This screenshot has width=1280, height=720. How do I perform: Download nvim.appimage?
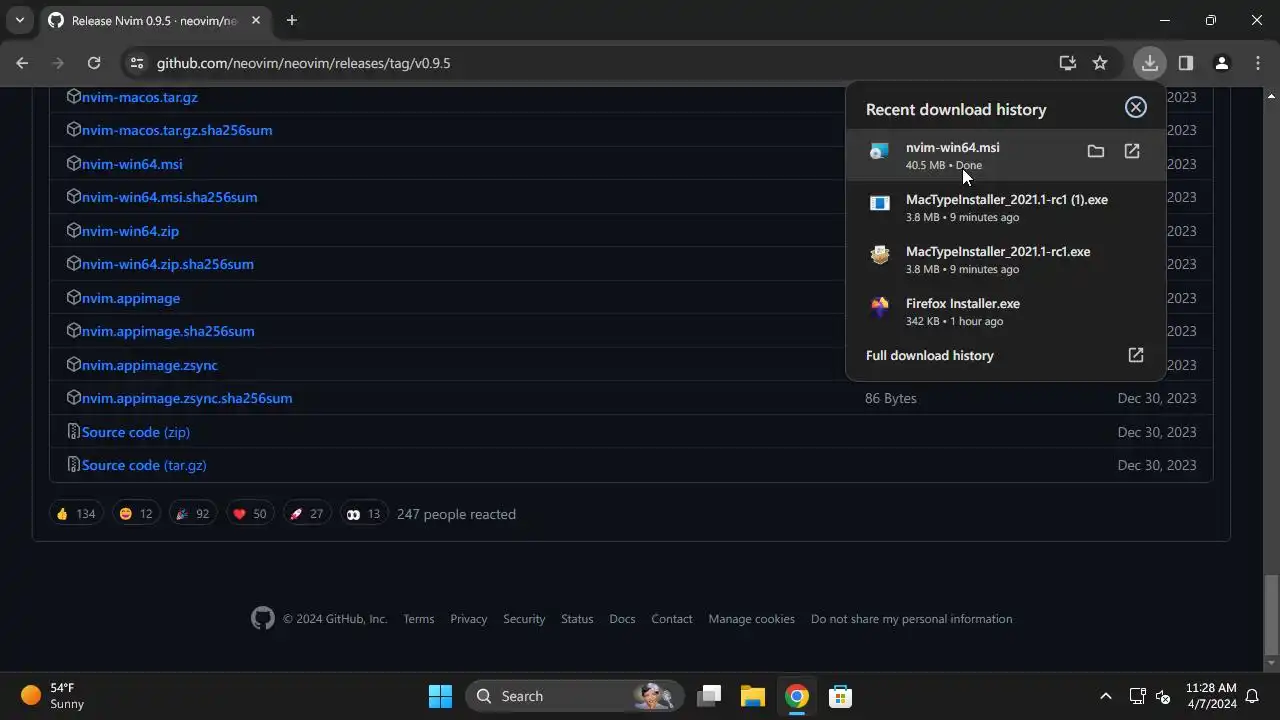(131, 298)
